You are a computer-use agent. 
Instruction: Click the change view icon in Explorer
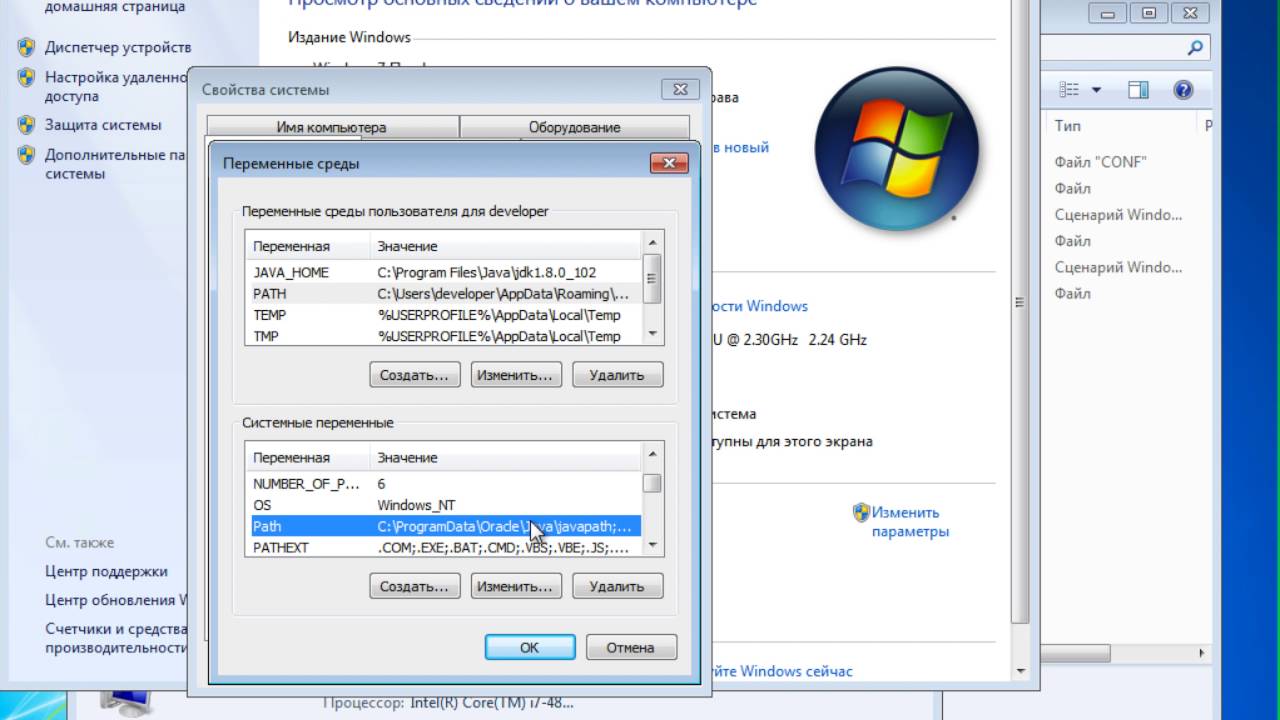[x=1069, y=90]
